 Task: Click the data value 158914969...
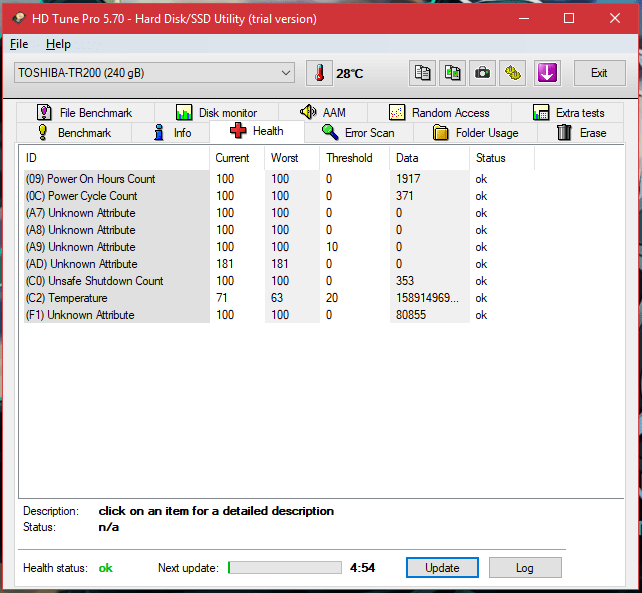point(427,298)
